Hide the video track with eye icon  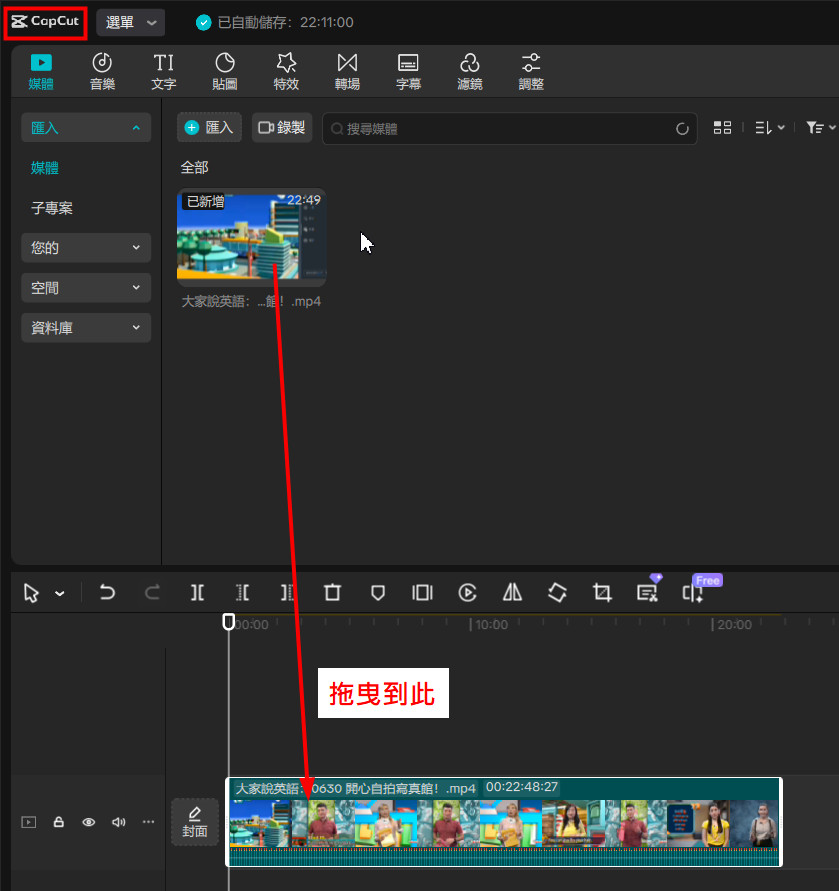pyautogui.click(x=89, y=822)
